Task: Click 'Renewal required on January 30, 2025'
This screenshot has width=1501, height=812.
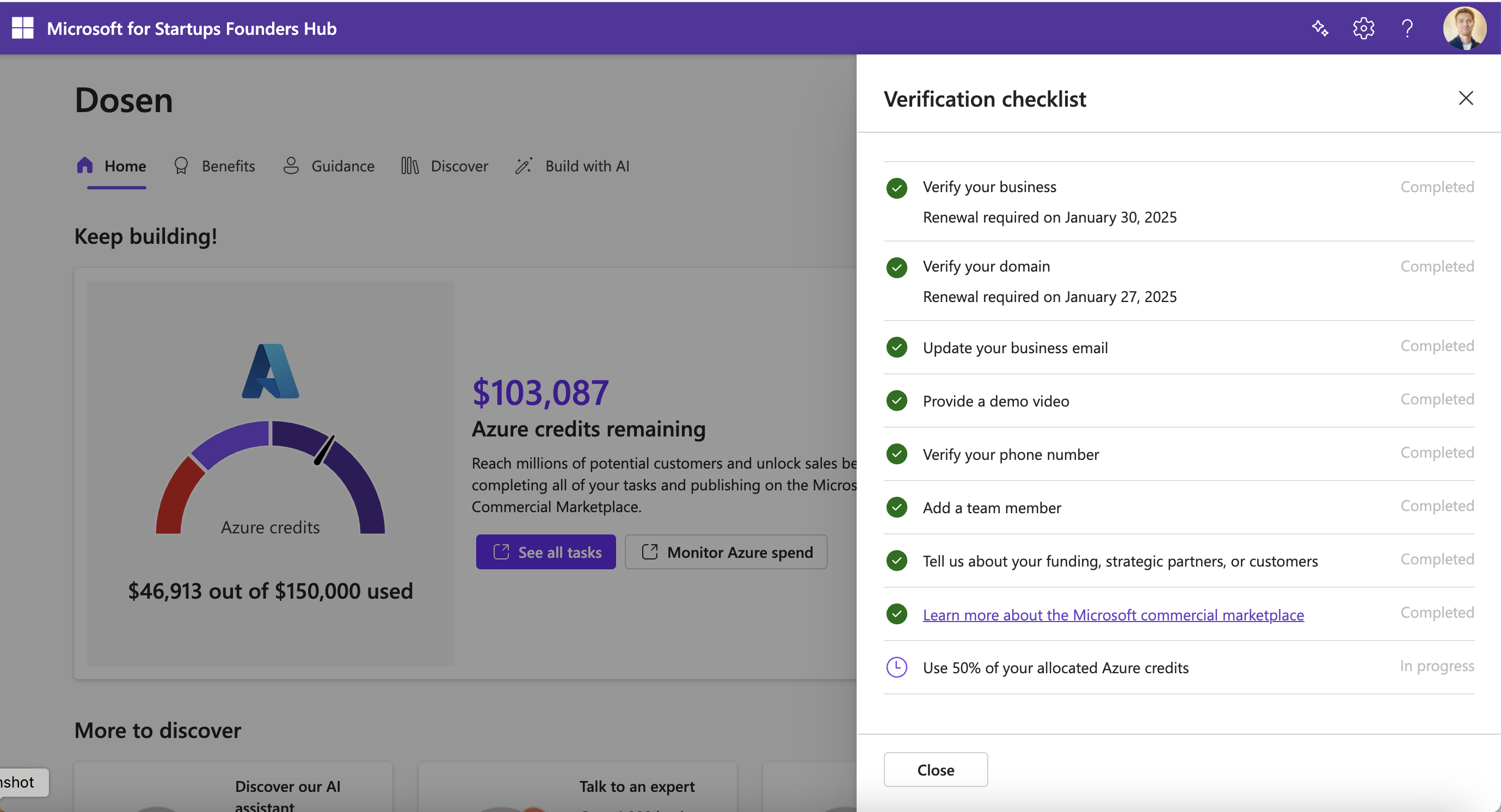Action: [1049, 217]
